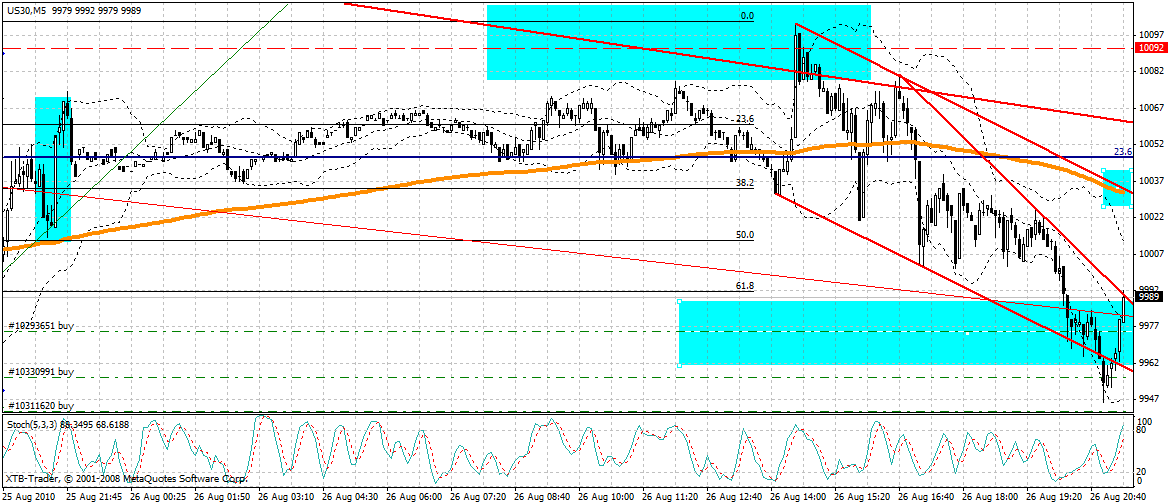The height and width of the screenshot is (504, 1171).
Task: Select the #10293651 buy order label
Action: click(x=41, y=327)
